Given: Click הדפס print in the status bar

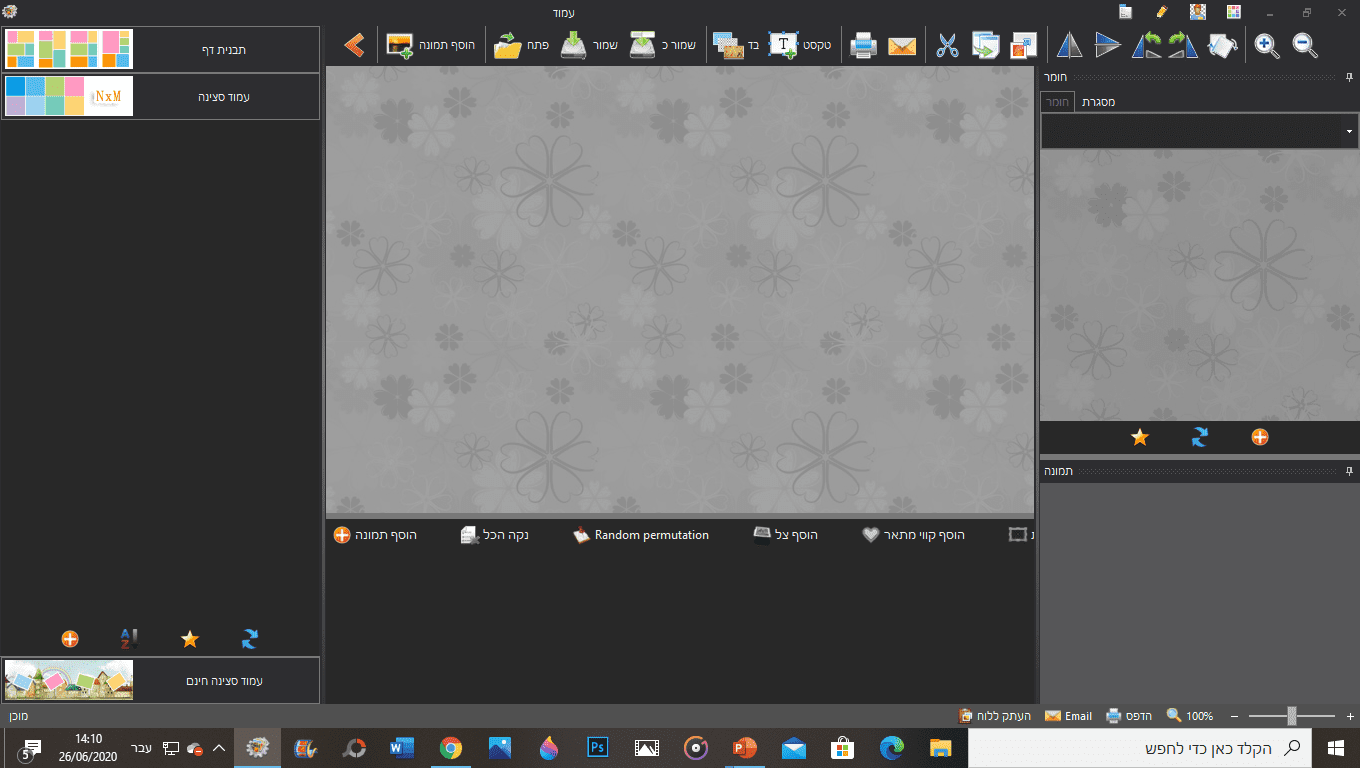Looking at the screenshot, I should (1129, 716).
